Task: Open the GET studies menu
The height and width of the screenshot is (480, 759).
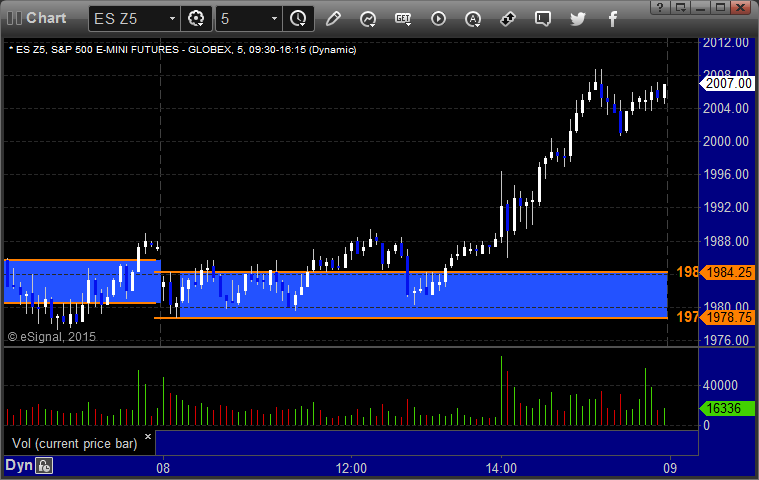Action: 403,19
